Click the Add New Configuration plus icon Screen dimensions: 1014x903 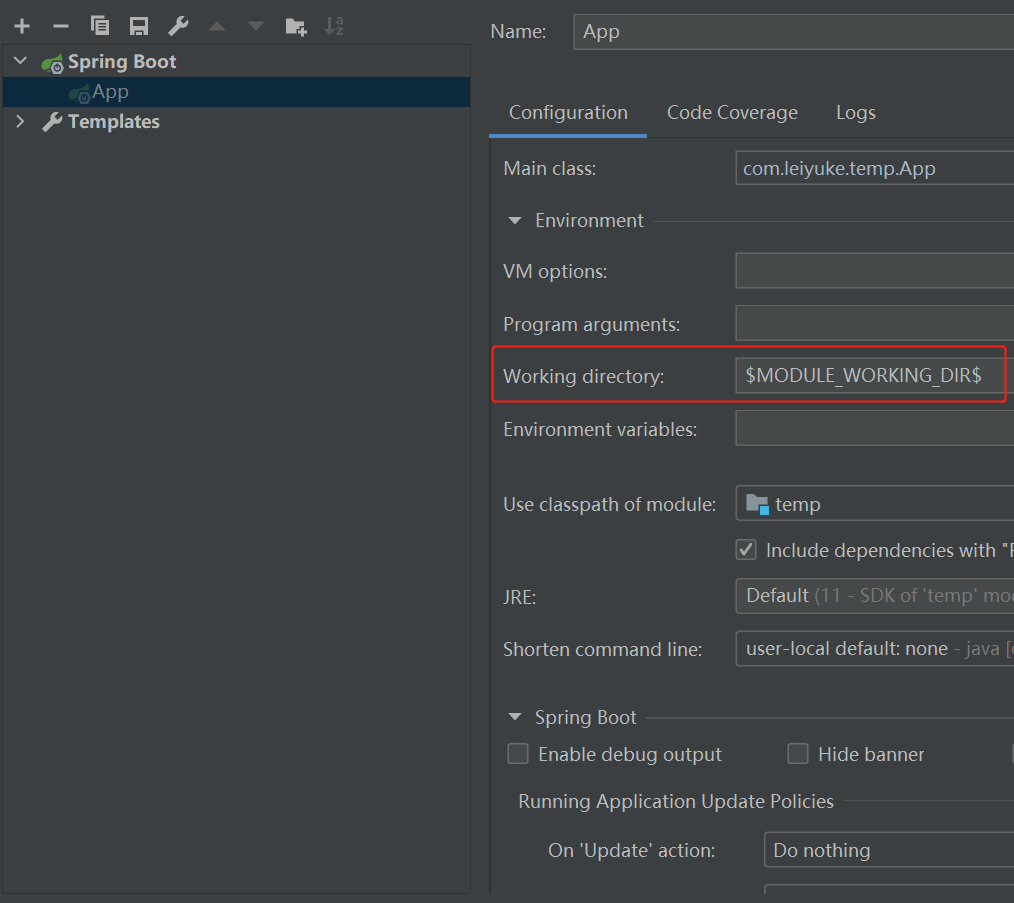(22, 27)
